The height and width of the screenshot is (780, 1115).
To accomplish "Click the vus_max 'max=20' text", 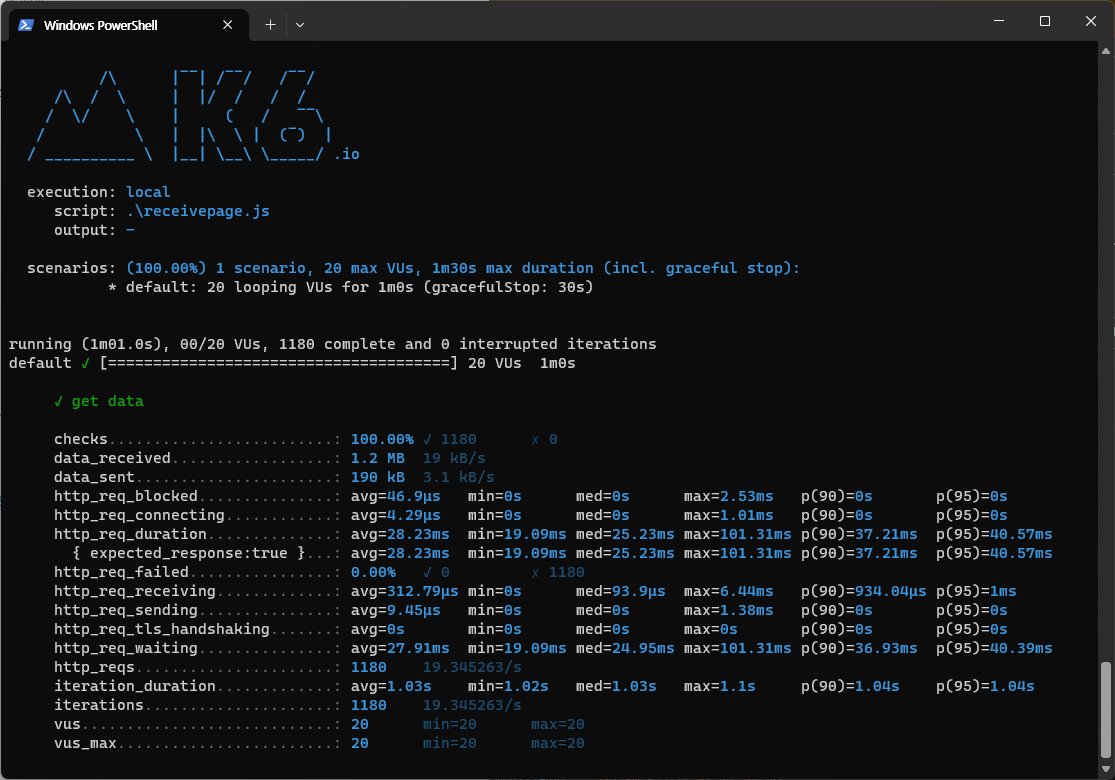I will point(558,744).
